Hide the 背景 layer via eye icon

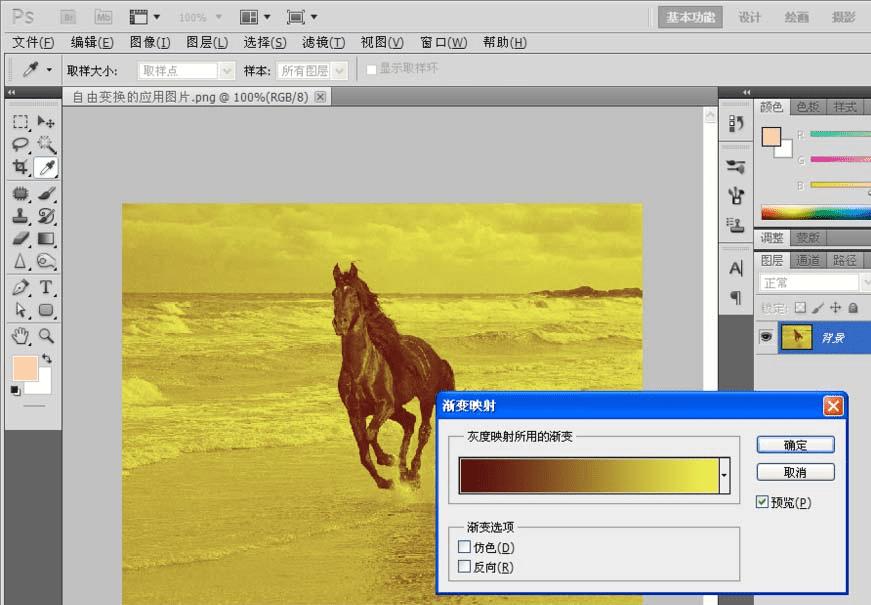pos(767,337)
